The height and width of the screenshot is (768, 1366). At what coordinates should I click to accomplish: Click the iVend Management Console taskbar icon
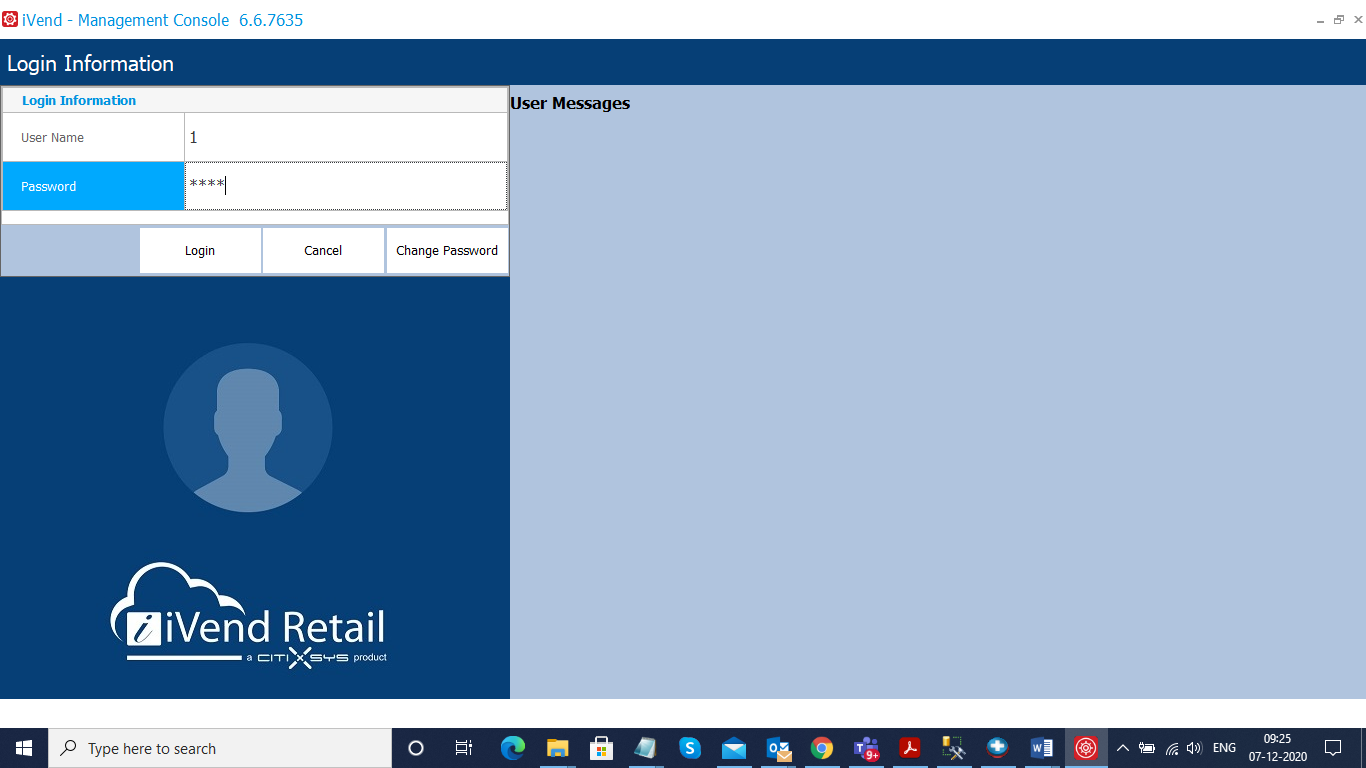[x=1086, y=748]
